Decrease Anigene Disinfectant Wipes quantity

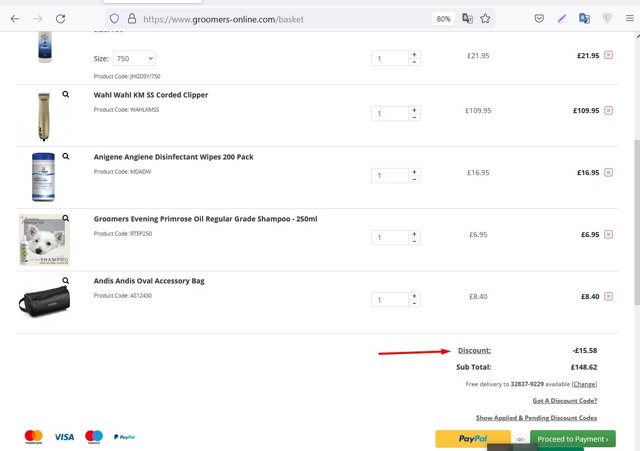(x=414, y=179)
